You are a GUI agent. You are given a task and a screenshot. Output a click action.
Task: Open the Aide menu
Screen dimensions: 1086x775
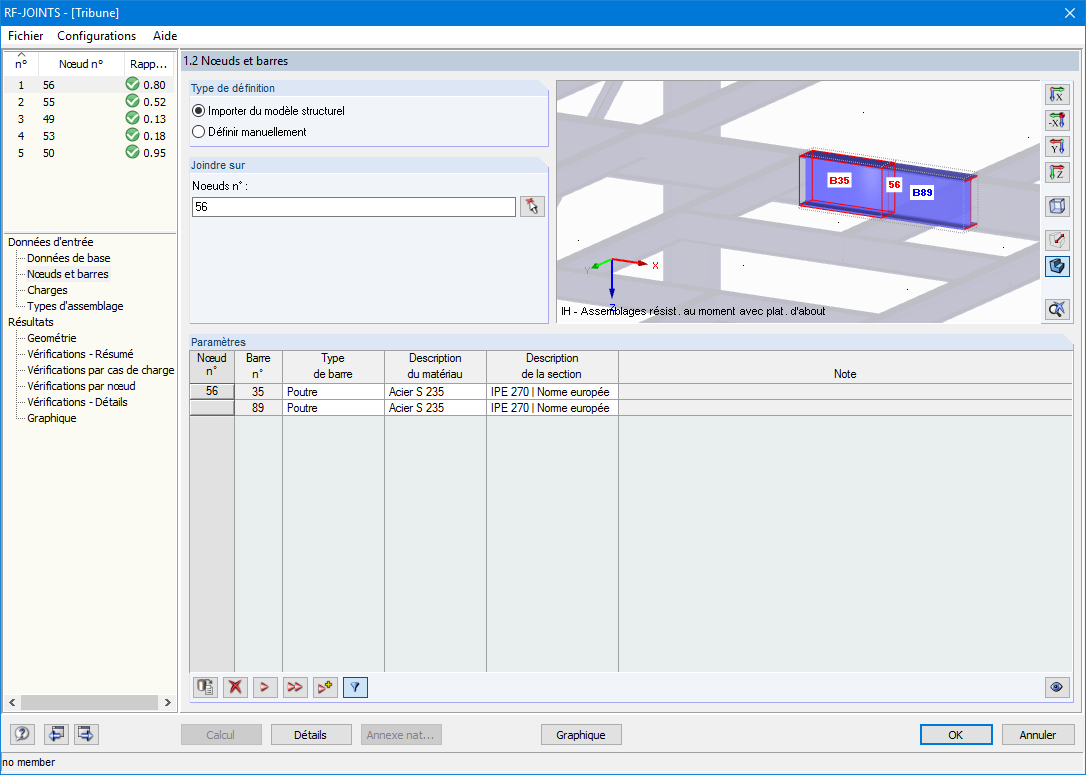(x=165, y=36)
